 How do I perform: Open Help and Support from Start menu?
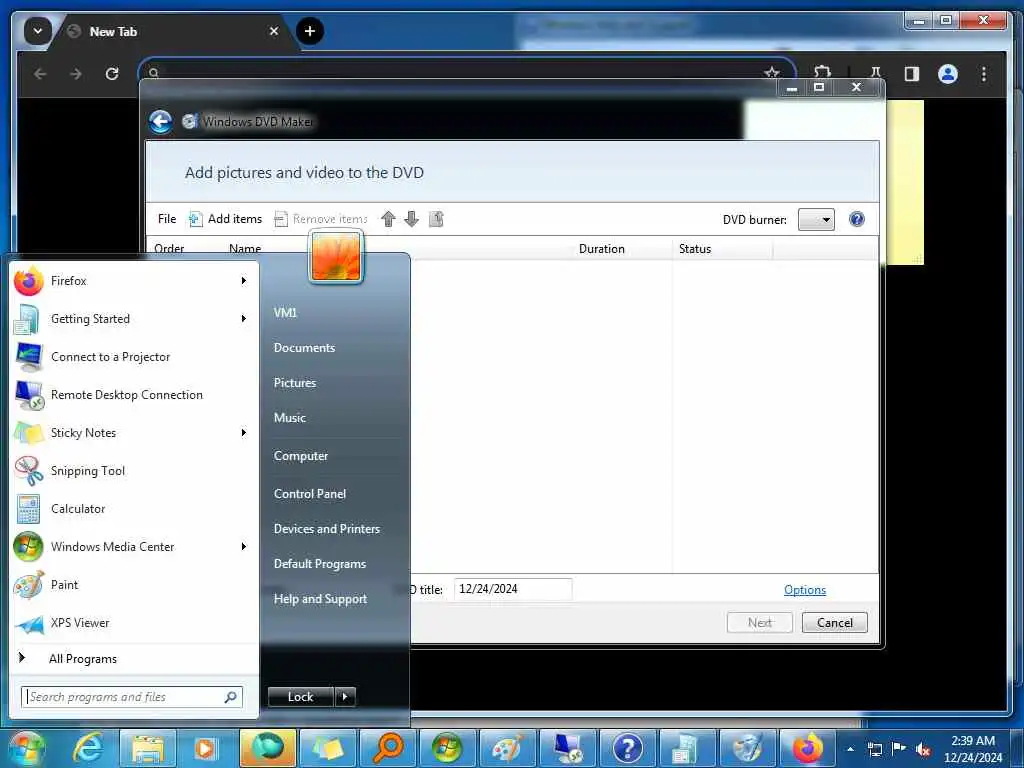tap(321, 599)
